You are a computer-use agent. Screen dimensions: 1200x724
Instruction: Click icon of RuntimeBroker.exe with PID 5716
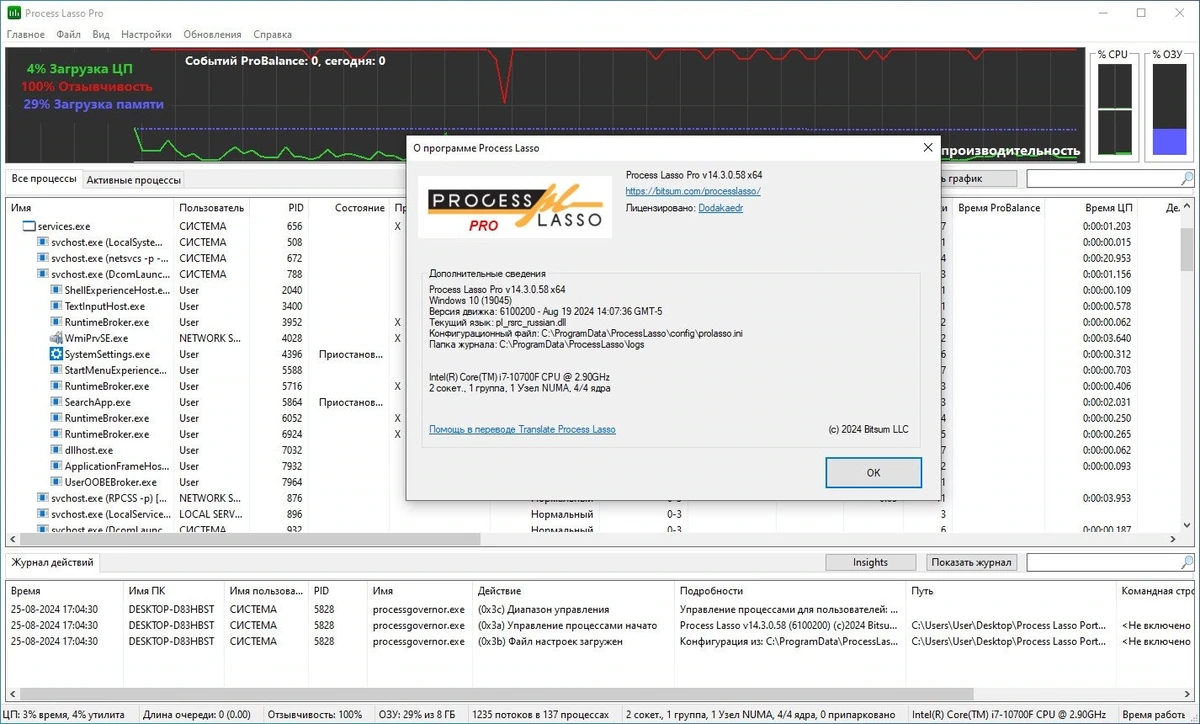coord(57,386)
